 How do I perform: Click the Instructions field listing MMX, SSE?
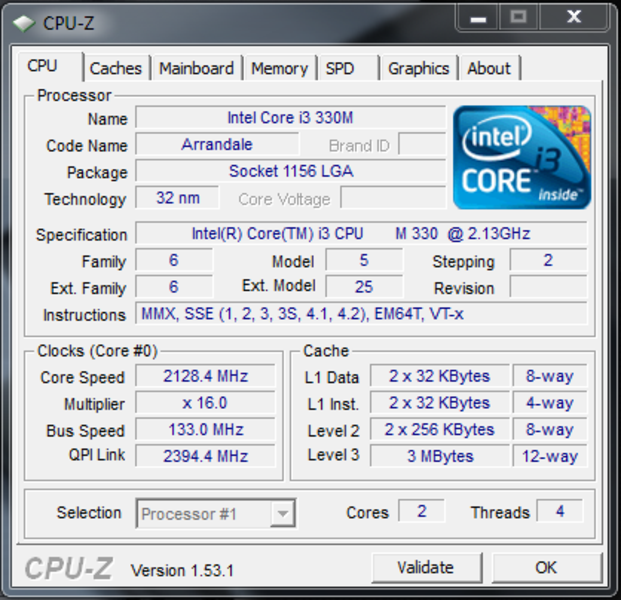click(x=361, y=314)
